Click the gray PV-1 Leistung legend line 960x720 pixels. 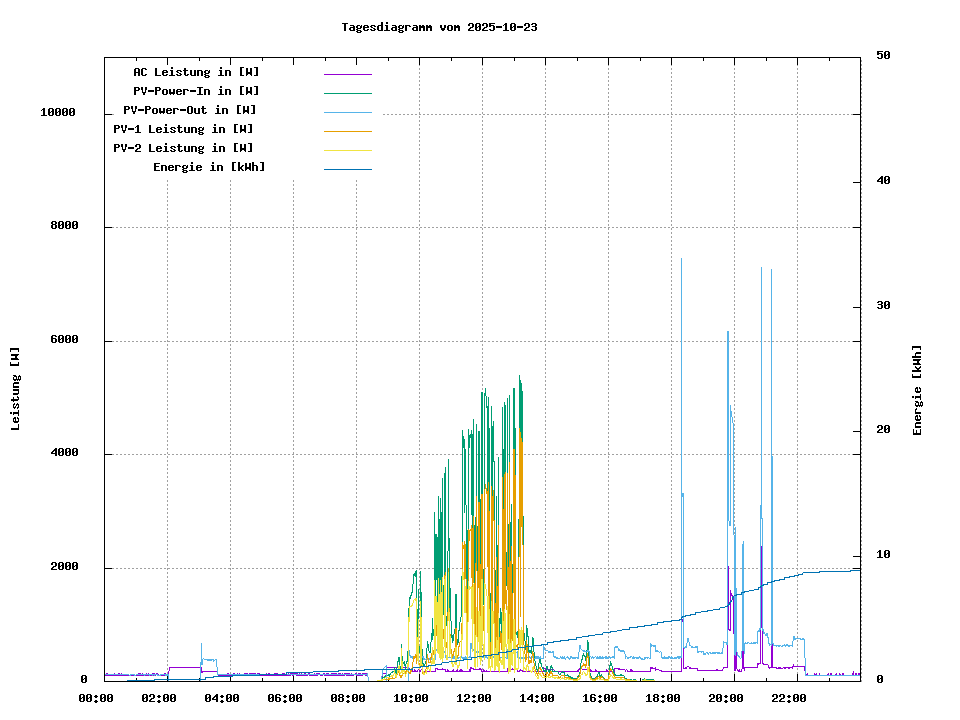coord(347,131)
